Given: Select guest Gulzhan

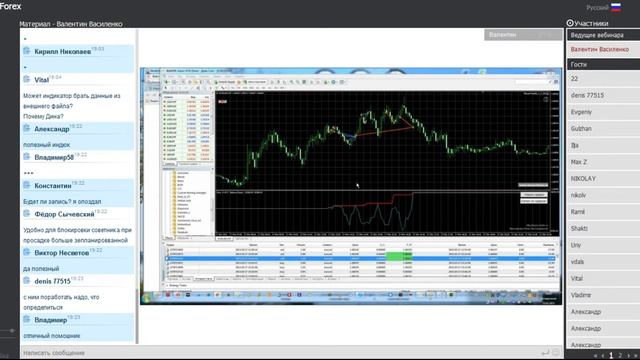Looking at the screenshot, I should click(x=603, y=129).
